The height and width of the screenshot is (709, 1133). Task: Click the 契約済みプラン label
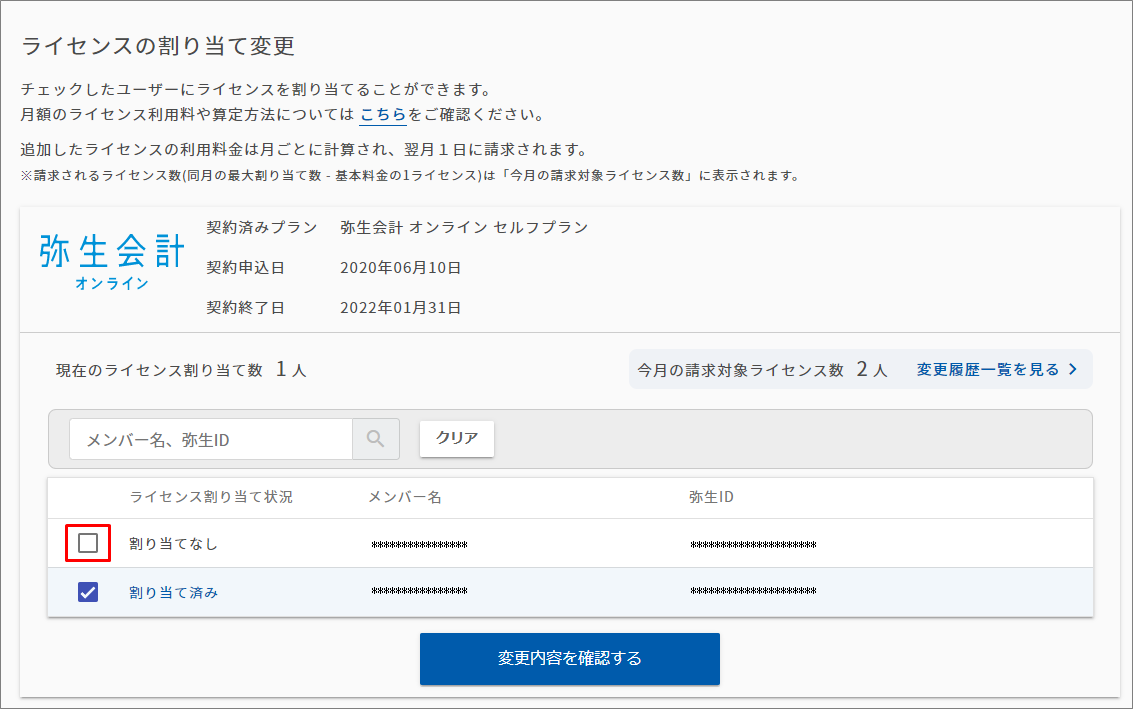[x=262, y=228]
